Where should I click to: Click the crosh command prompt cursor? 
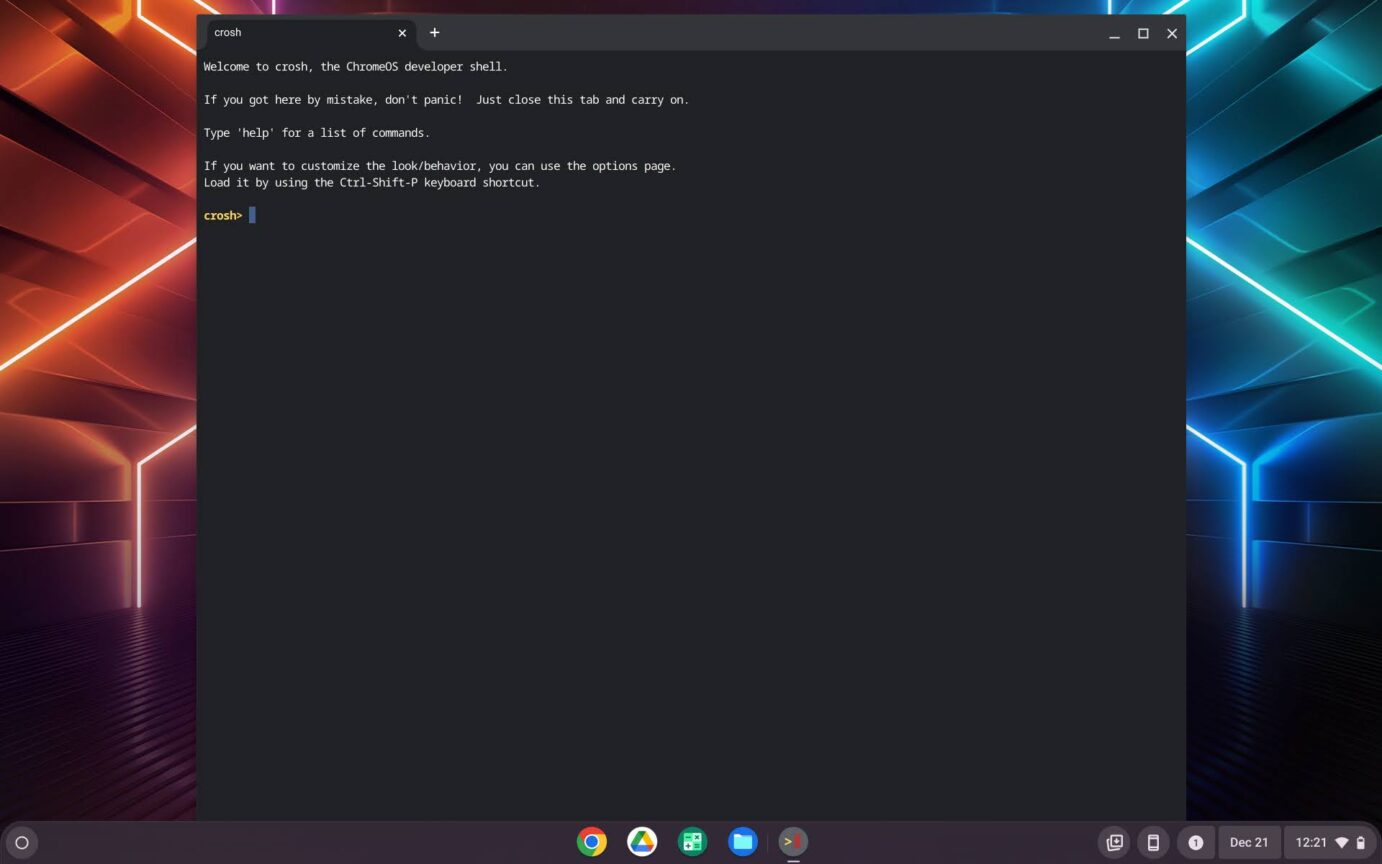coord(252,214)
